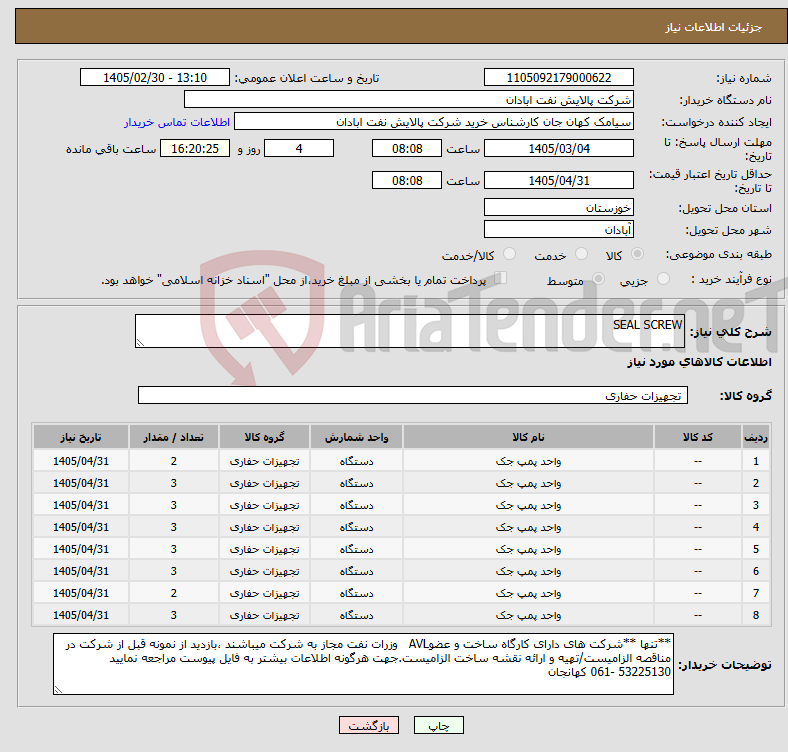This screenshot has height=752, width=788.
Task: Click row number 8 cell
Action: click(x=755, y=615)
